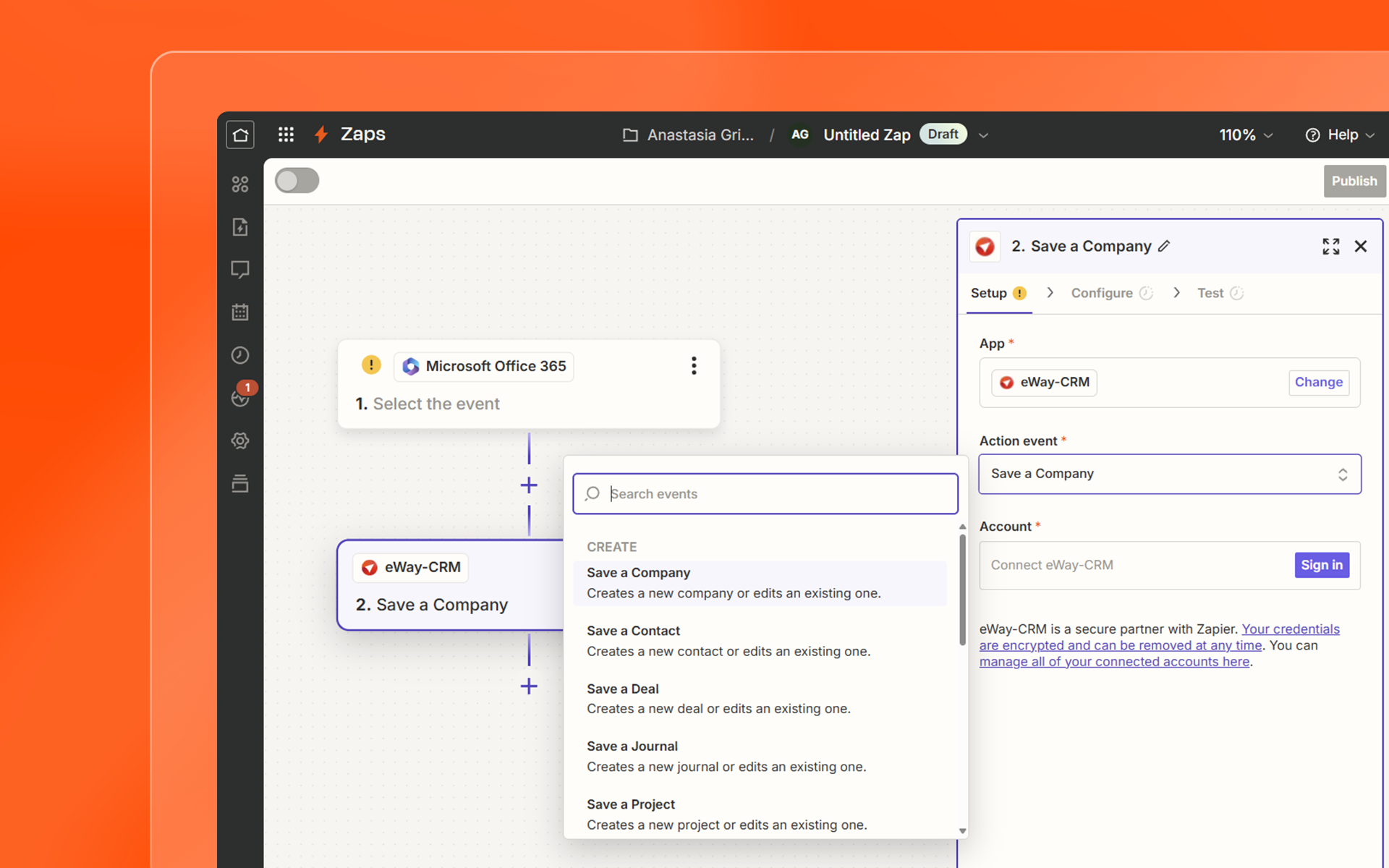This screenshot has width=1389, height=868.
Task: Click the Draft status badge
Action: click(x=943, y=134)
